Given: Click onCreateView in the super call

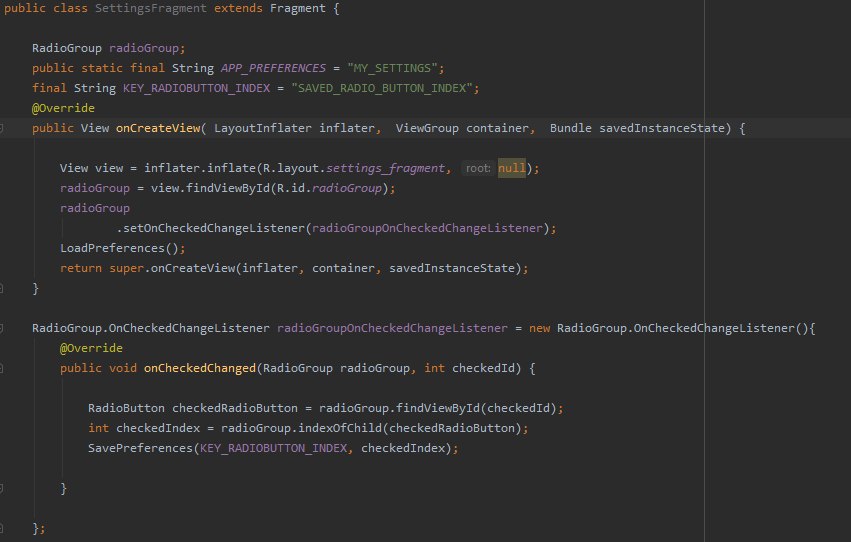Looking at the screenshot, I should click(x=193, y=268).
